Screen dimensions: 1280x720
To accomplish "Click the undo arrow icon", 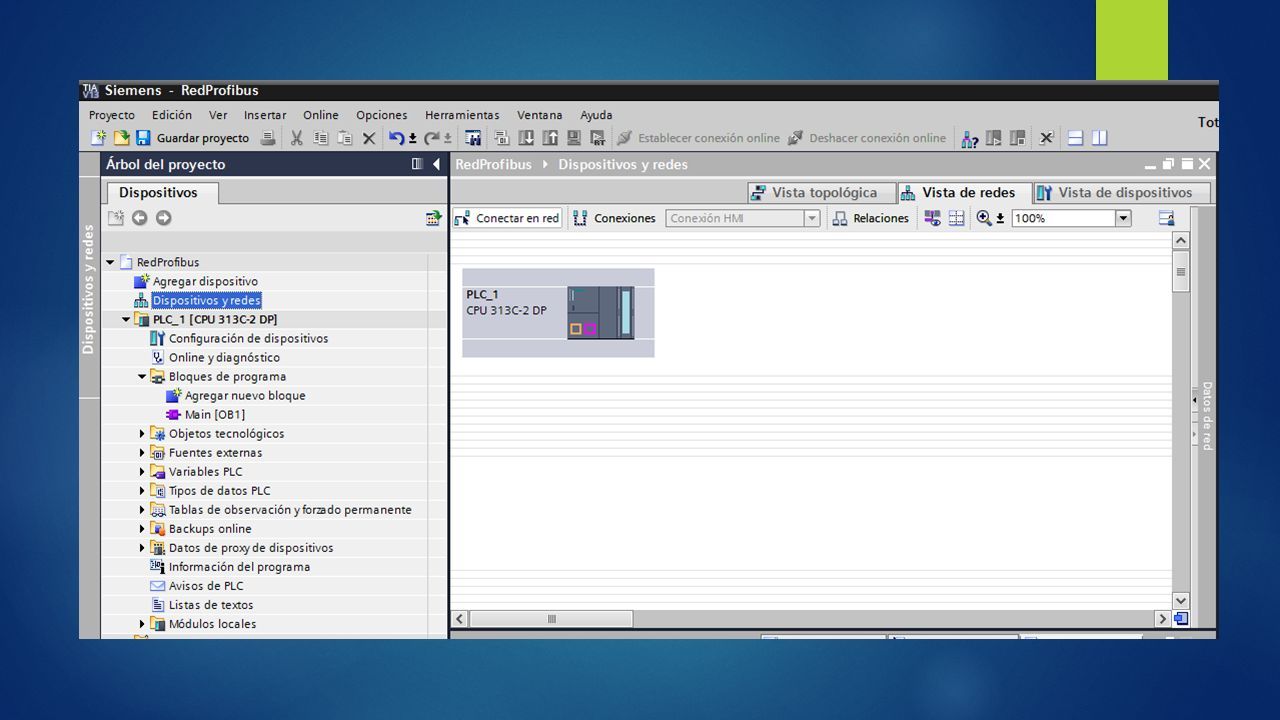I will [x=396, y=138].
